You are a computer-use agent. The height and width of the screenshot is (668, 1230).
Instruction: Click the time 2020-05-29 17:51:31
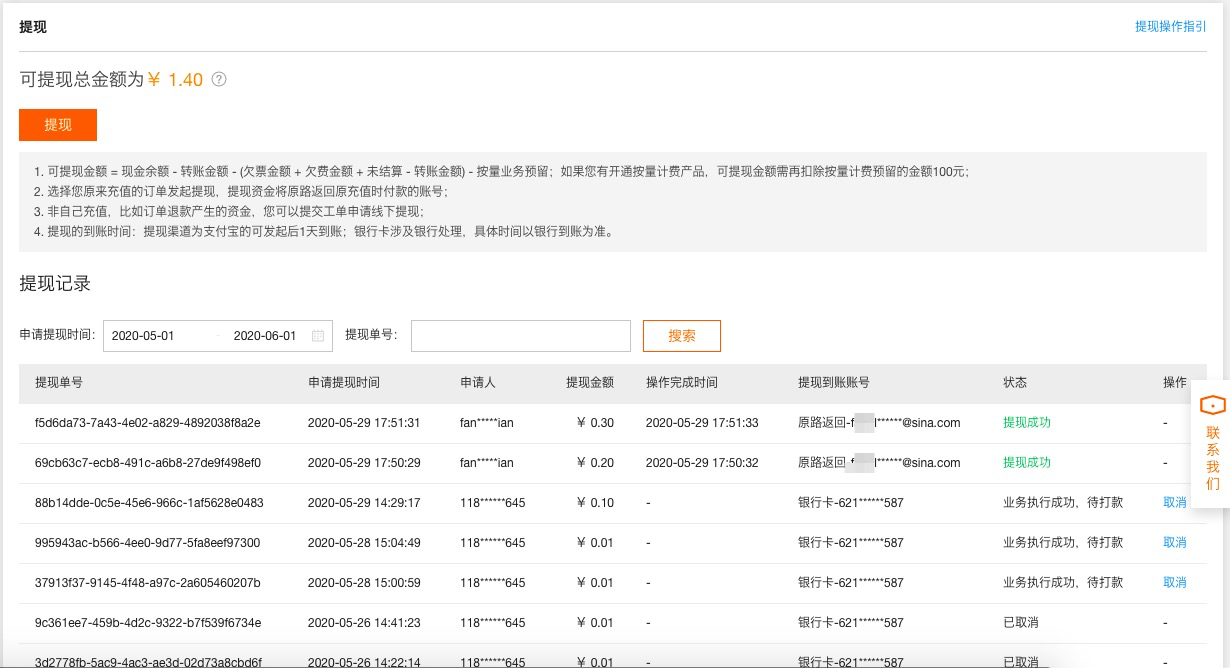(x=364, y=423)
